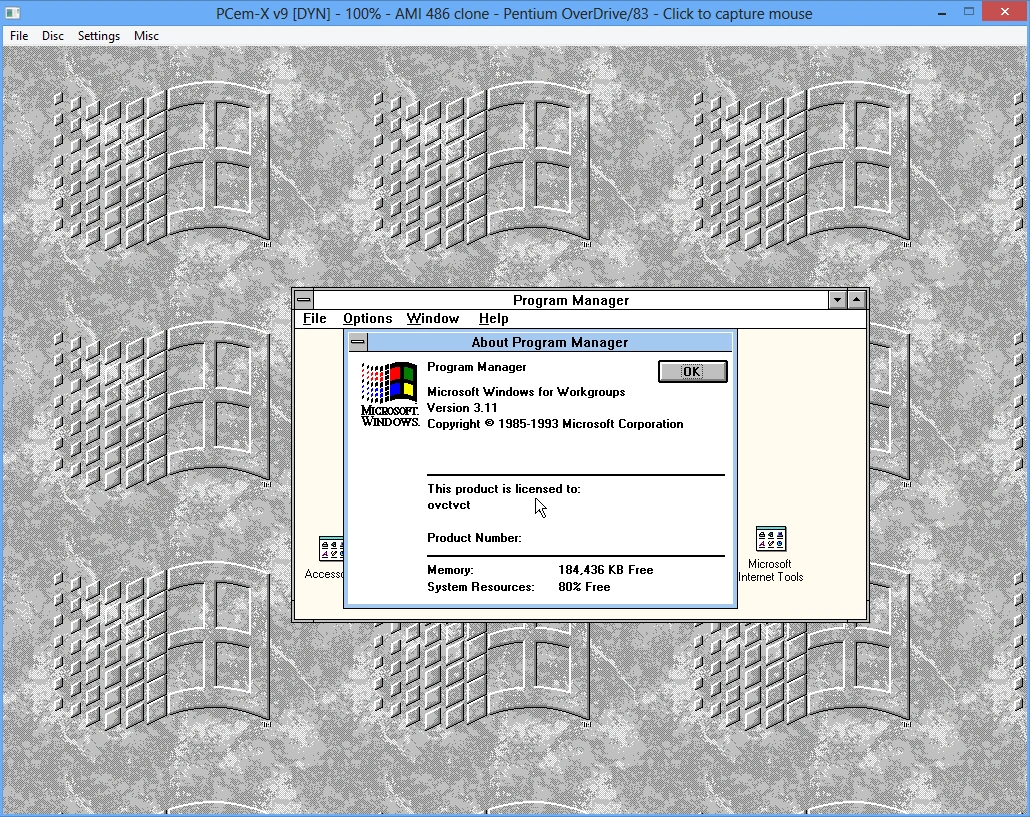Select the Accessories group icon

[x=324, y=558]
